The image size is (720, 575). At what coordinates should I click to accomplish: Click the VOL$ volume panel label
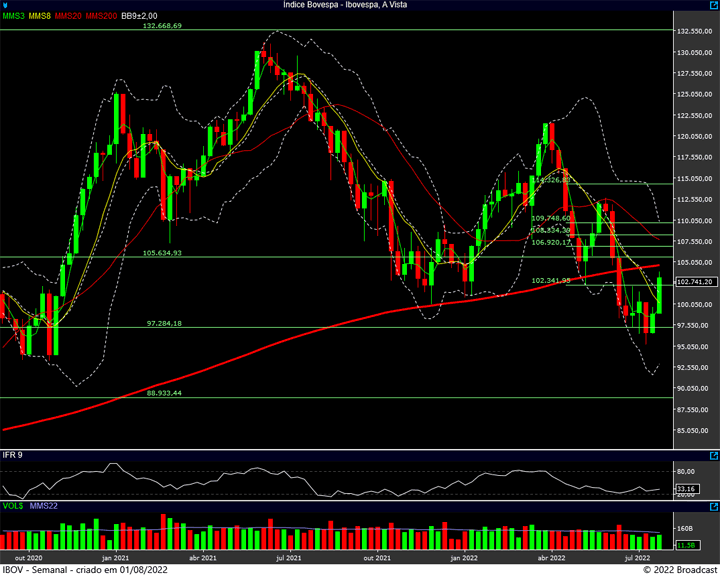(11, 507)
